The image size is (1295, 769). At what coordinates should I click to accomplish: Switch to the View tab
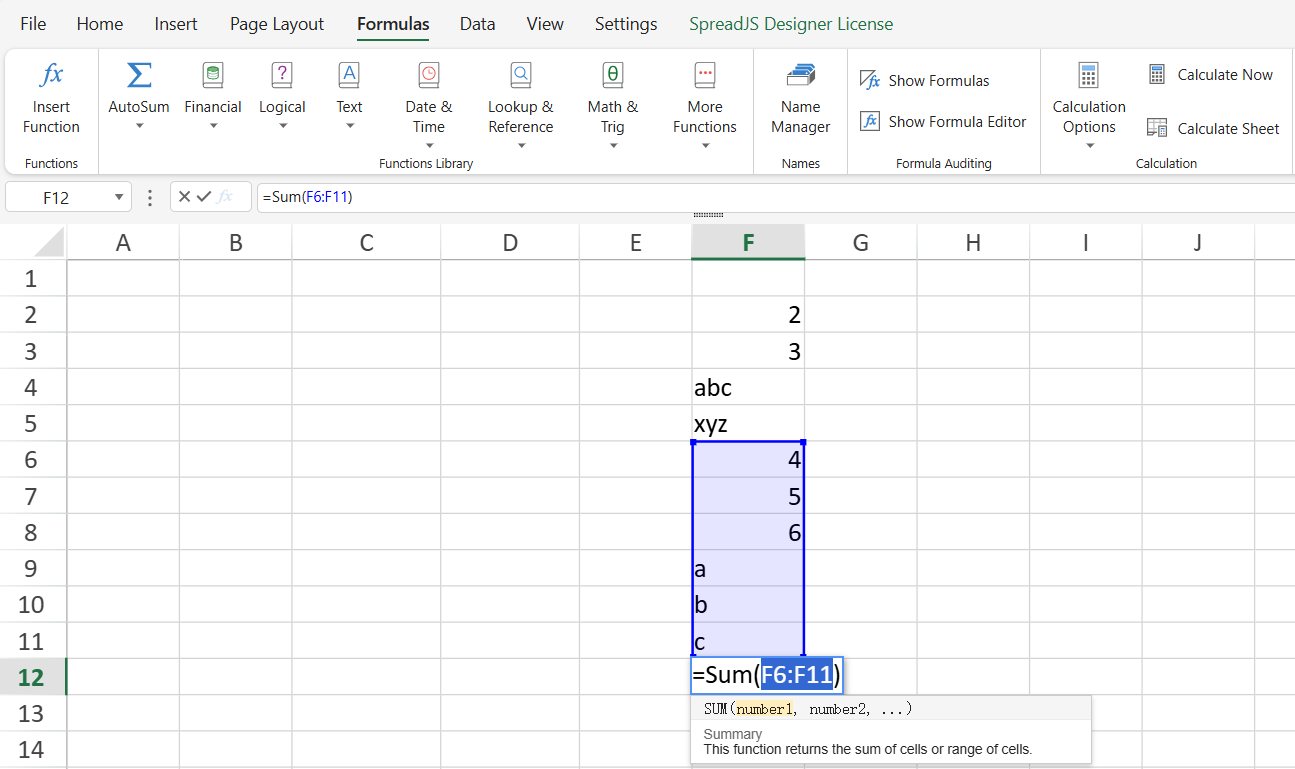[545, 24]
